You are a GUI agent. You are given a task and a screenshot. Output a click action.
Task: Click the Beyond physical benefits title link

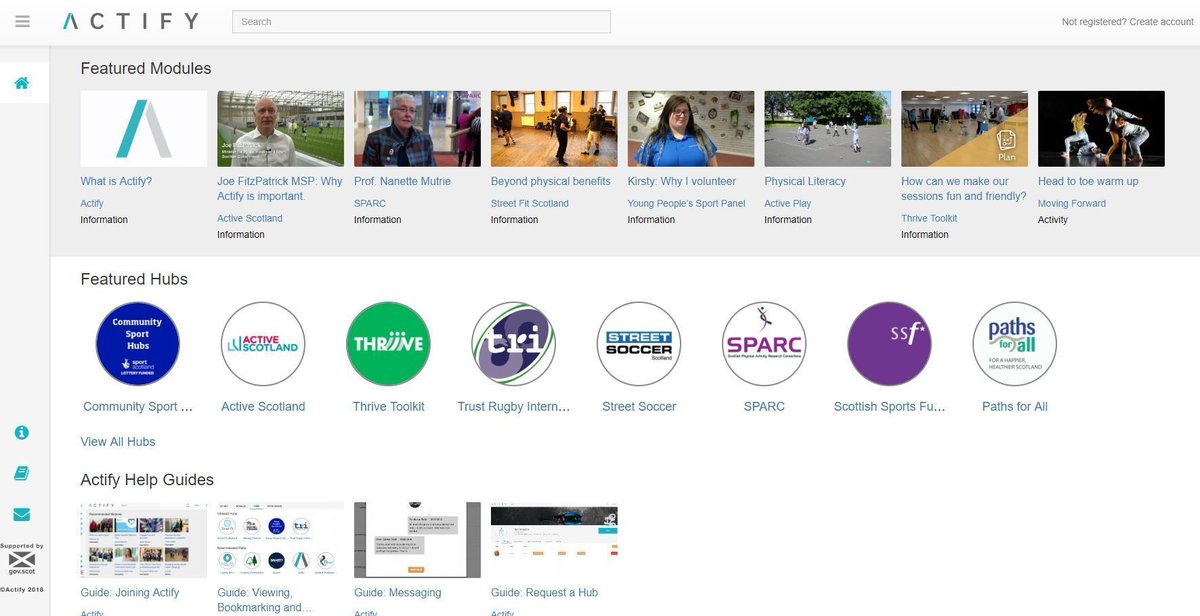(x=550, y=181)
